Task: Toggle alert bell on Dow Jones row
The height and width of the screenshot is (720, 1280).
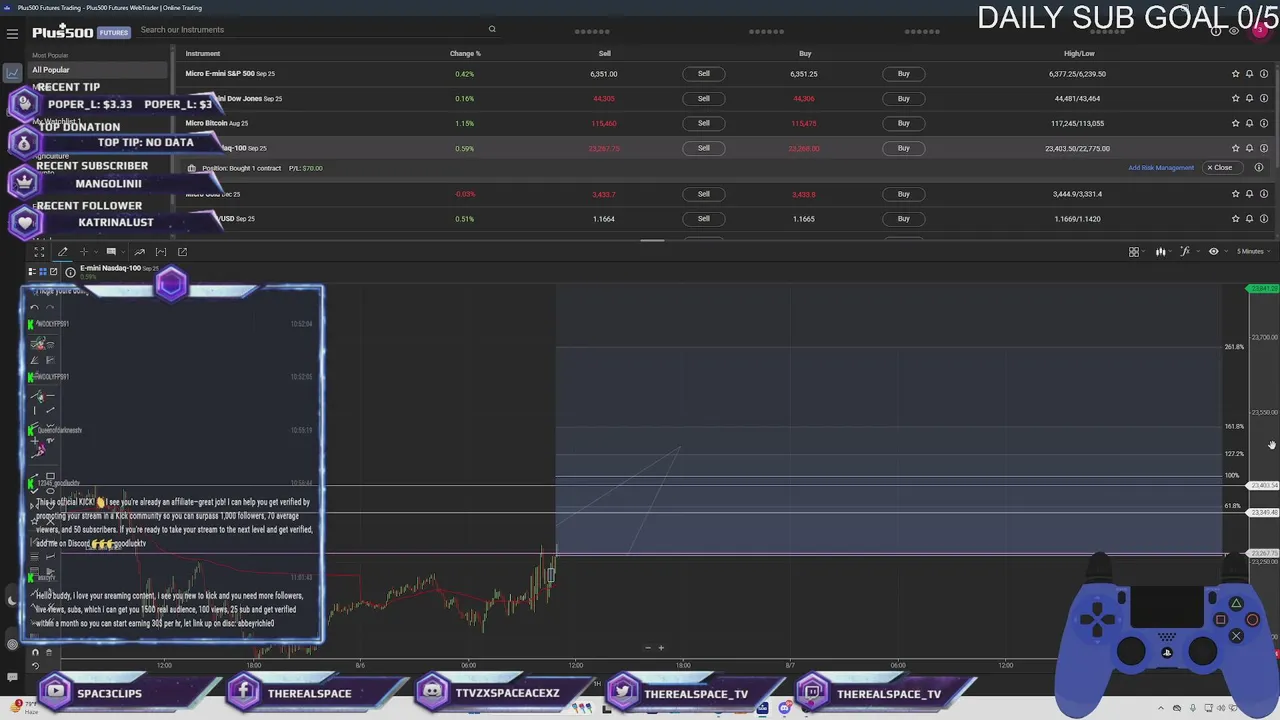Action: 1249,98
